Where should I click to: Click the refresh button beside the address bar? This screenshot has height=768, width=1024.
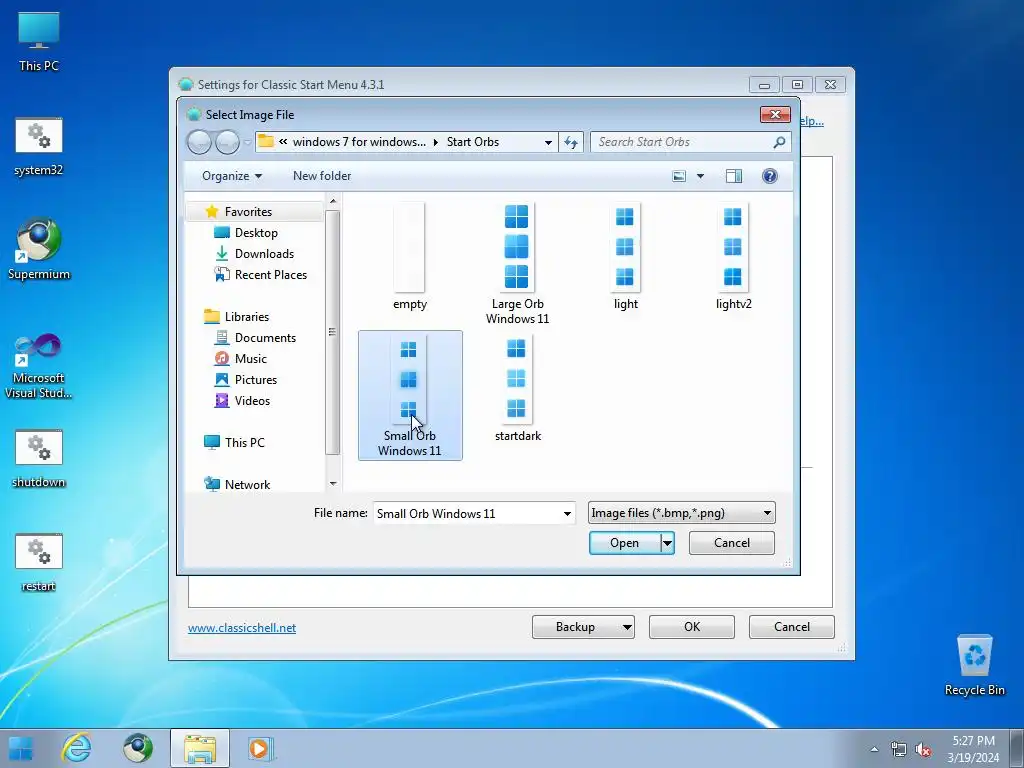571,142
